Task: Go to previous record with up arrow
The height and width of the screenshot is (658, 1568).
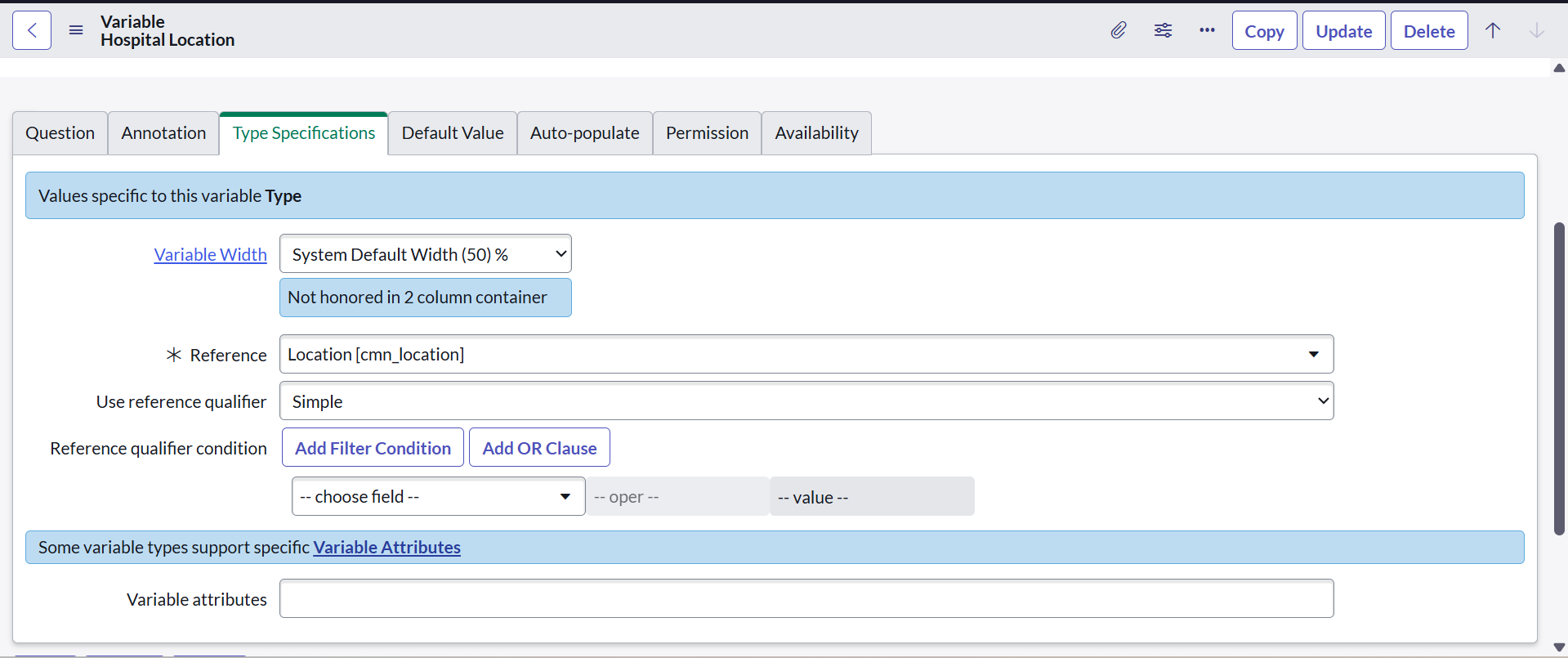Action: (x=1493, y=30)
